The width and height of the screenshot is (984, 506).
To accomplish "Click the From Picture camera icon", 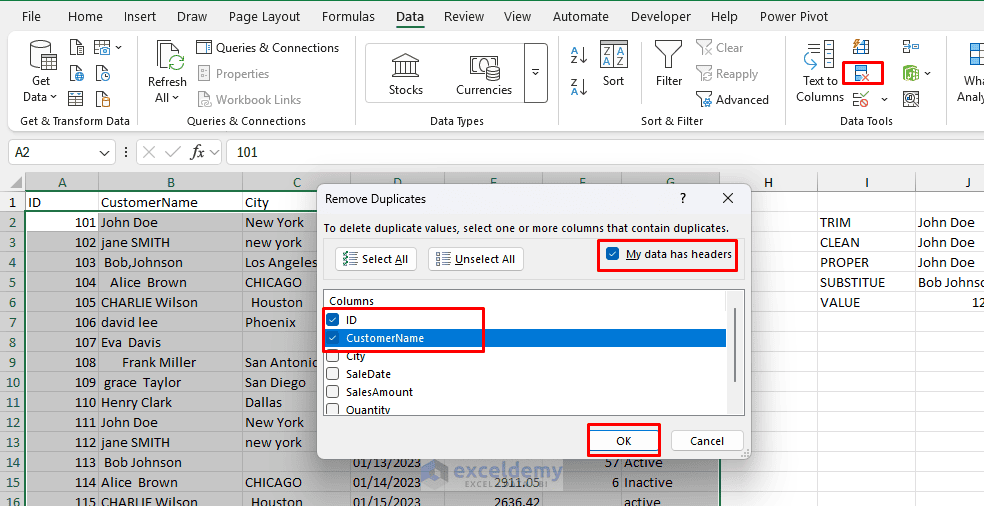I will point(102,48).
